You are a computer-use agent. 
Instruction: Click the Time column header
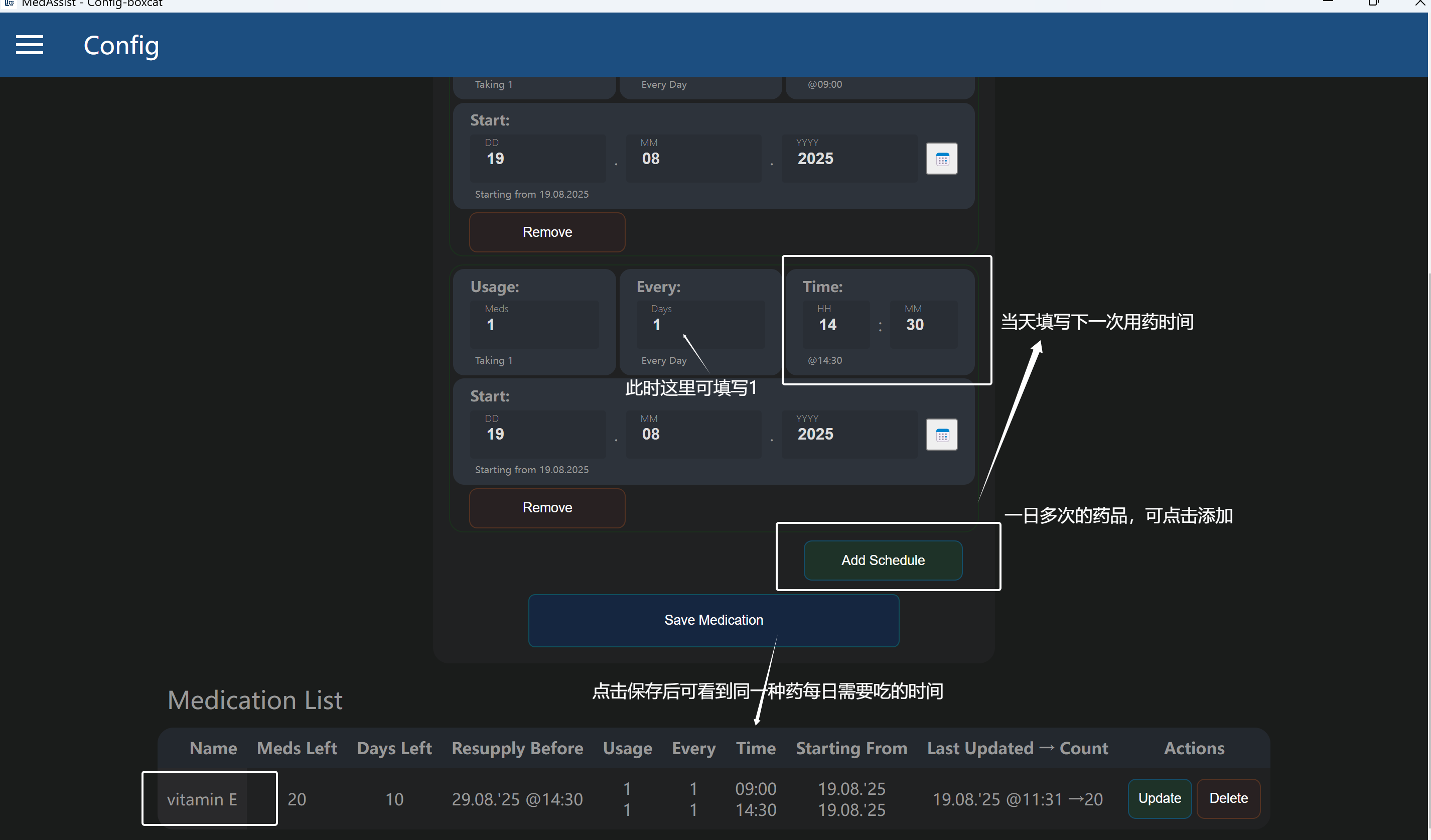(756, 748)
